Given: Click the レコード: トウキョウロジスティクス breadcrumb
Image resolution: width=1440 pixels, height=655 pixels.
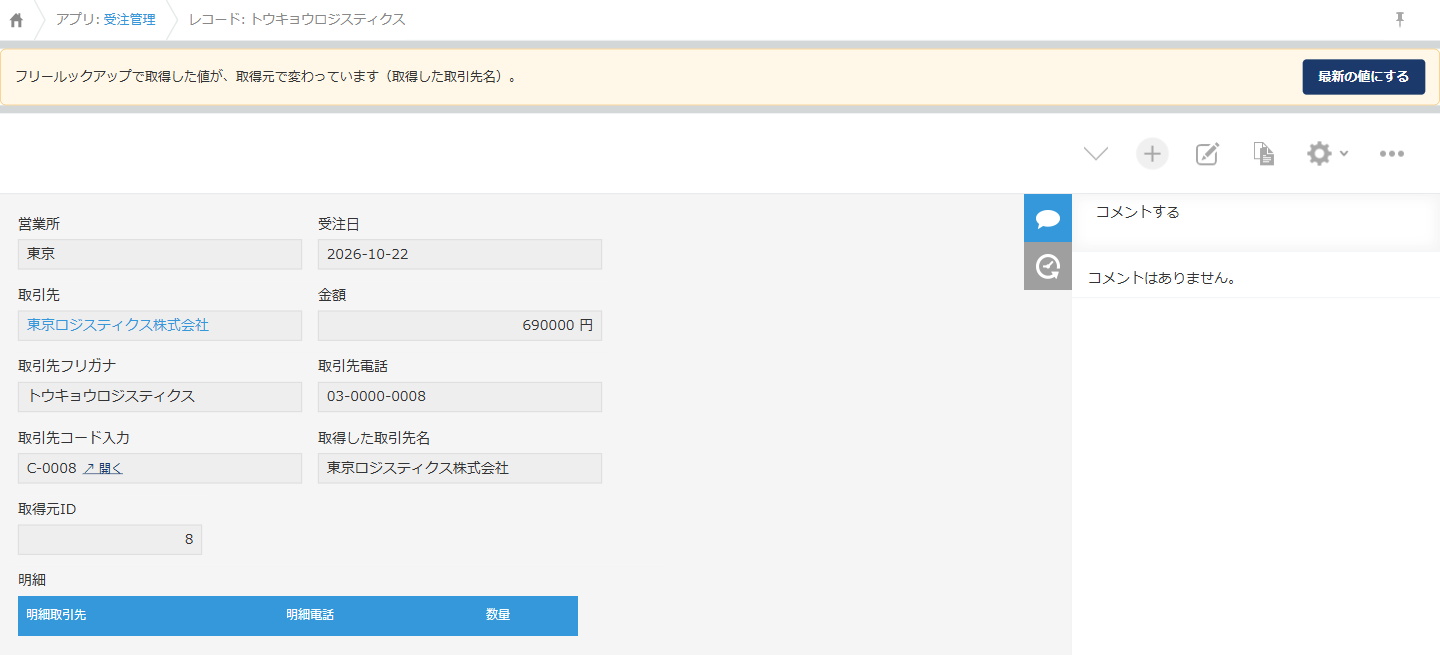Looking at the screenshot, I should [297, 20].
